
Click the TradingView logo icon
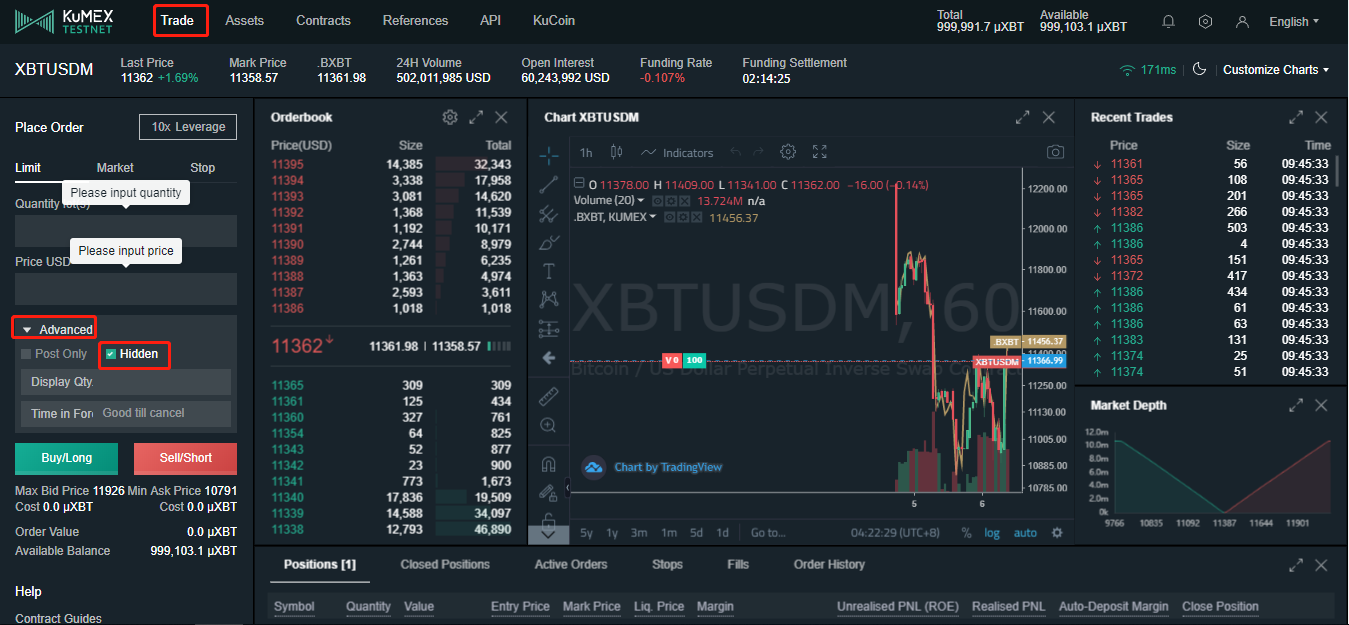tap(595, 467)
